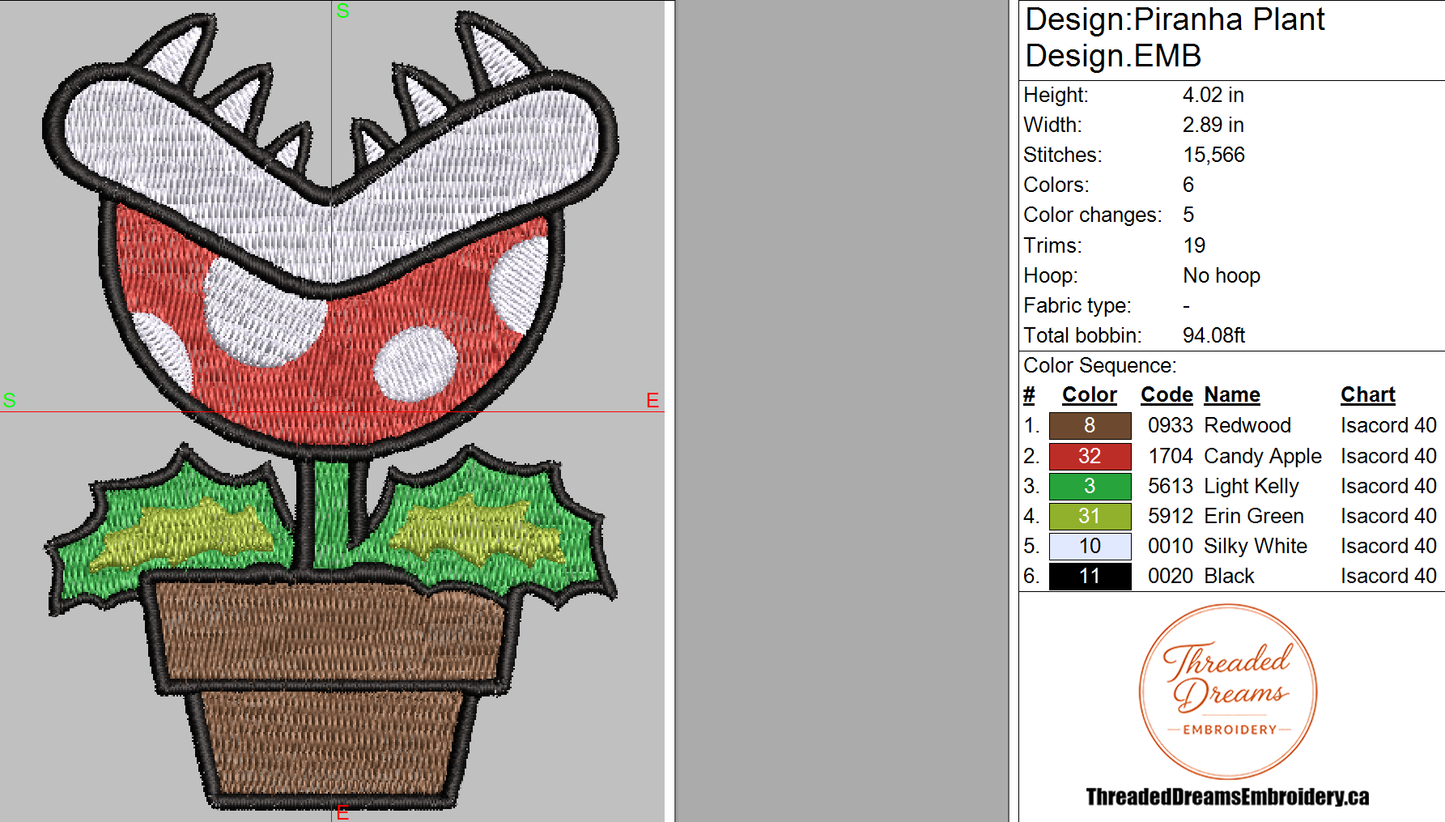Screen dimensions: 1445x822
Task: Click the thread name 'Light Kelly'
Action: [1252, 487]
